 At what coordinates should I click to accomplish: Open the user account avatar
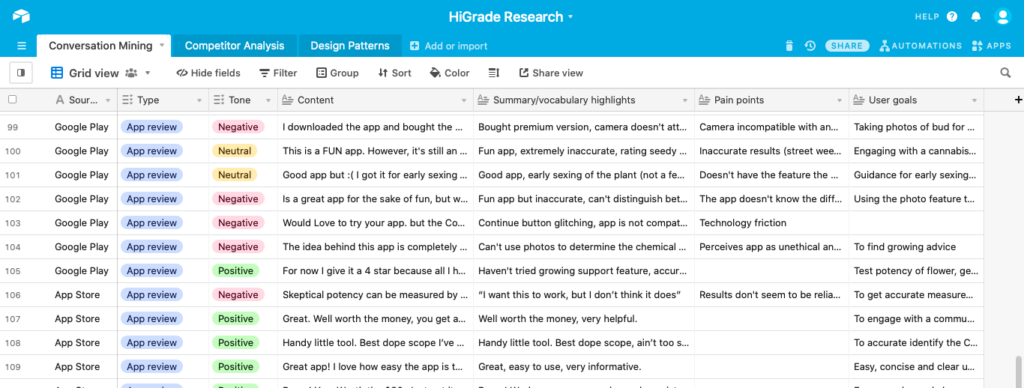click(x=1002, y=17)
